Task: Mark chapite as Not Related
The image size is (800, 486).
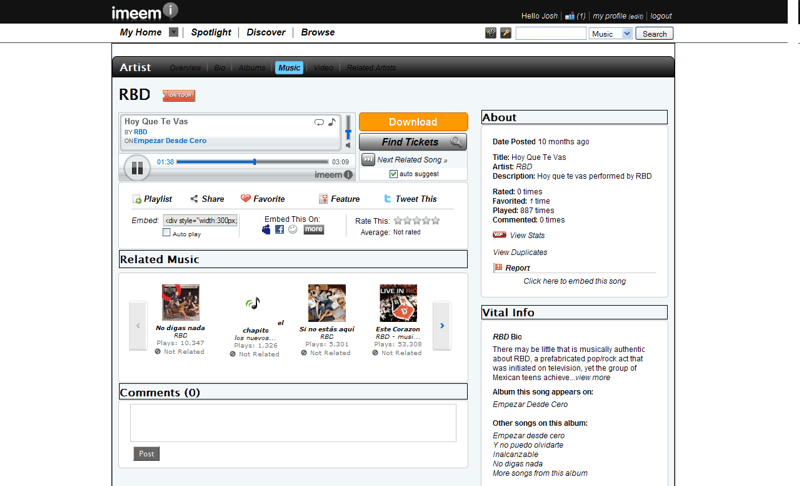Action: pyautogui.click(x=255, y=354)
